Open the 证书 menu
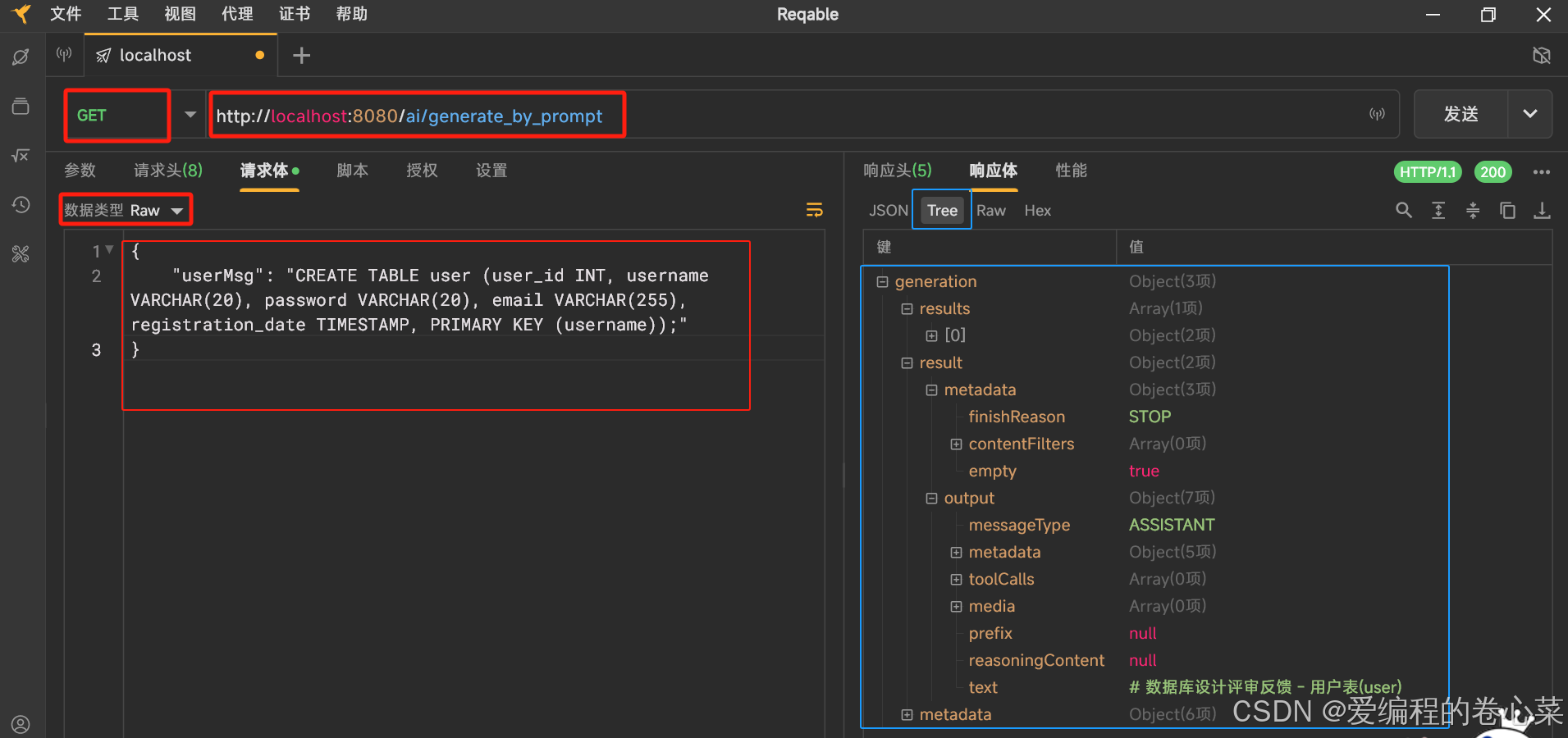The width and height of the screenshot is (1568, 738). point(295,14)
